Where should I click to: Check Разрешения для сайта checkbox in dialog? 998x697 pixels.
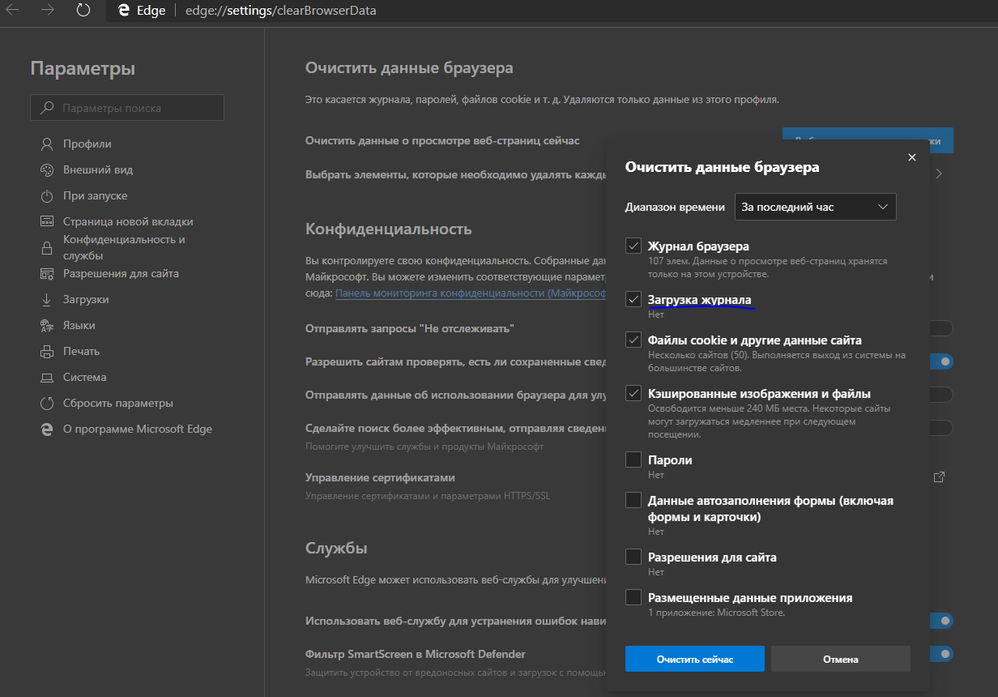[633, 557]
